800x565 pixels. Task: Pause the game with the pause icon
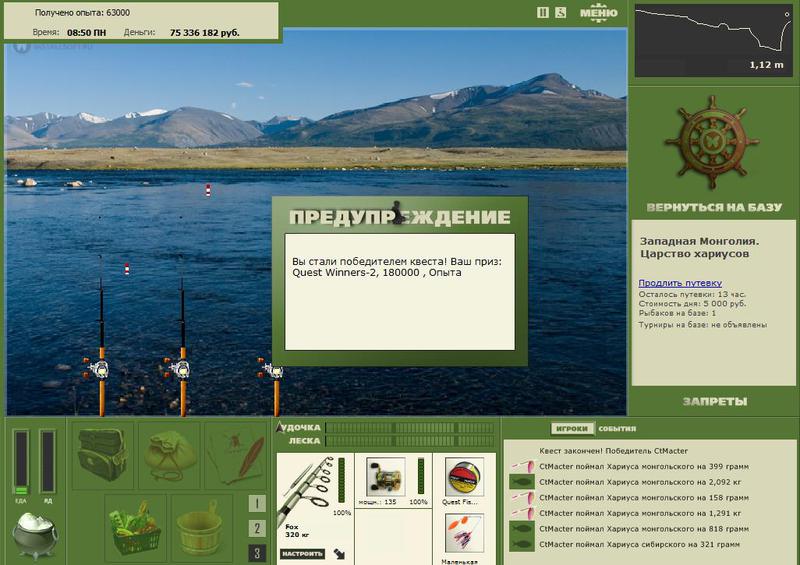click(x=543, y=12)
